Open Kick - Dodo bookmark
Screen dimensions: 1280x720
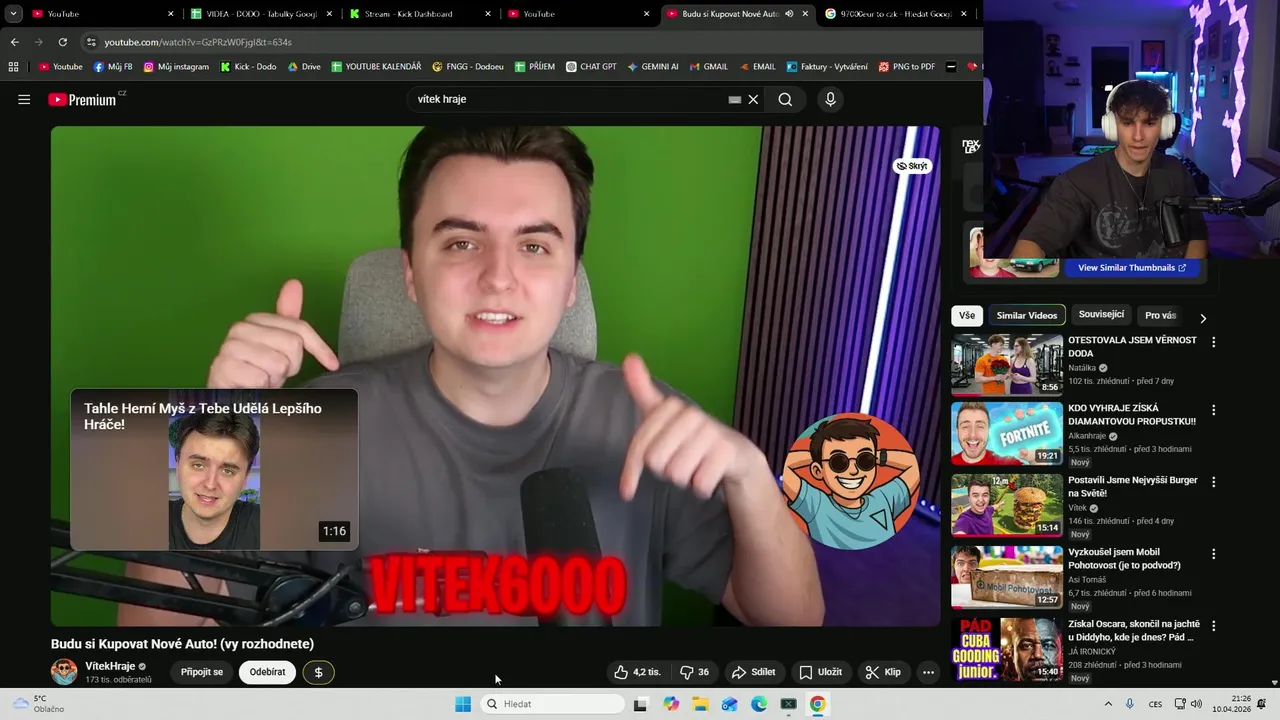pyautogui.click(x=248, y=67)
